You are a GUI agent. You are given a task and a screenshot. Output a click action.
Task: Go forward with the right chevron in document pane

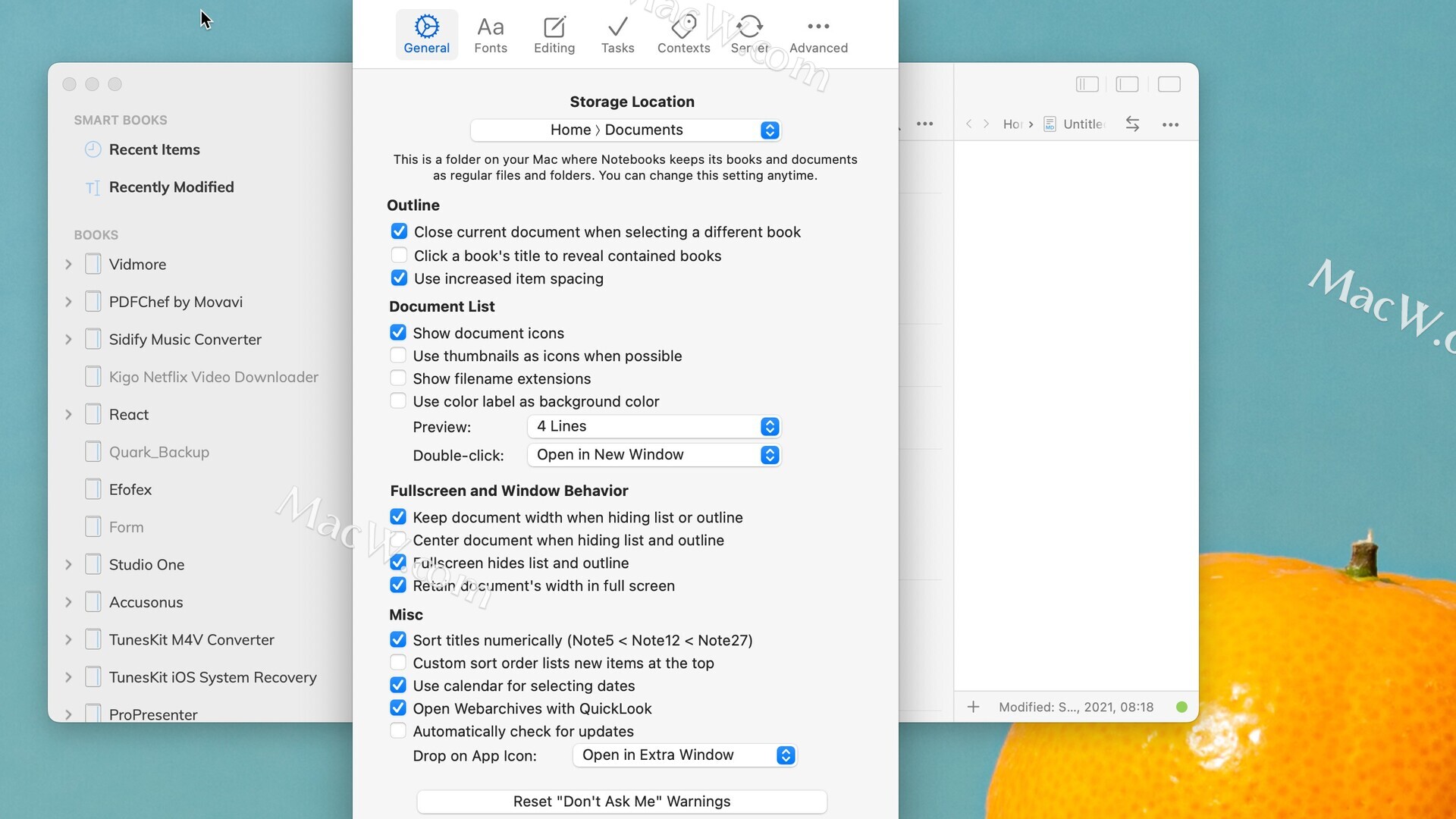986,124
